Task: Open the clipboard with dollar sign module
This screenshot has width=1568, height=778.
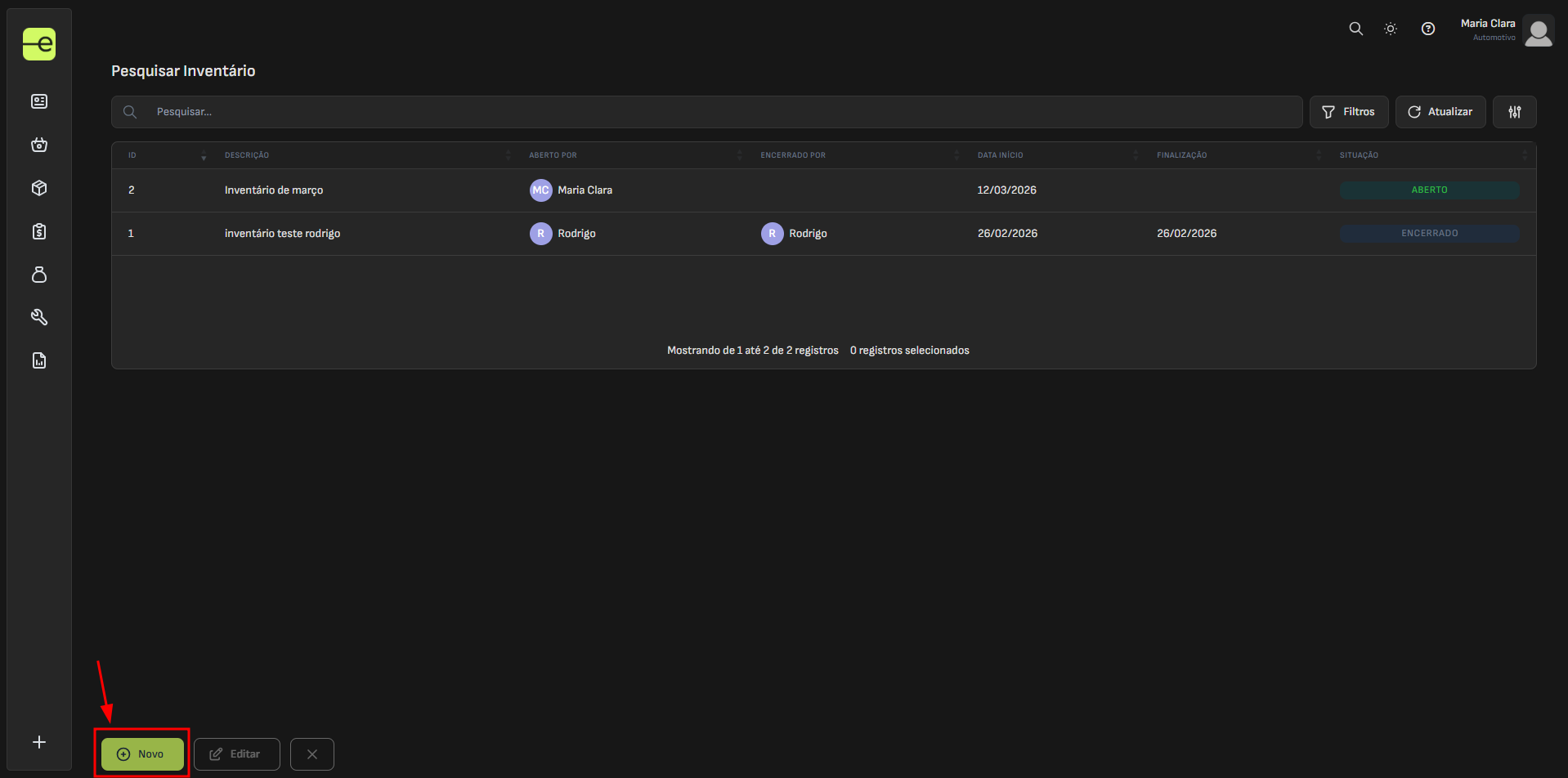Action: [39, 231]
